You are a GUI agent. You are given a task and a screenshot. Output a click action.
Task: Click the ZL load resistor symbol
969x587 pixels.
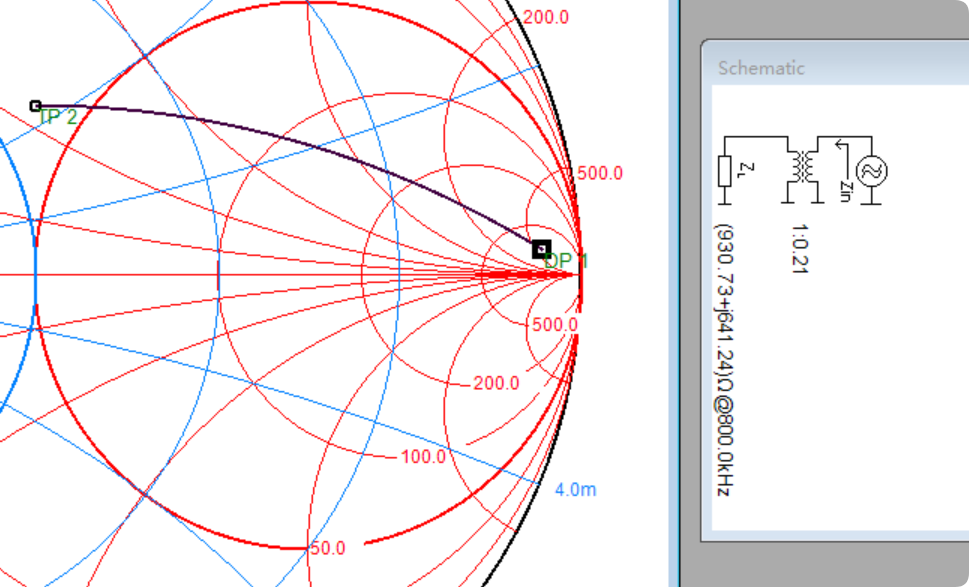(726, 171)
